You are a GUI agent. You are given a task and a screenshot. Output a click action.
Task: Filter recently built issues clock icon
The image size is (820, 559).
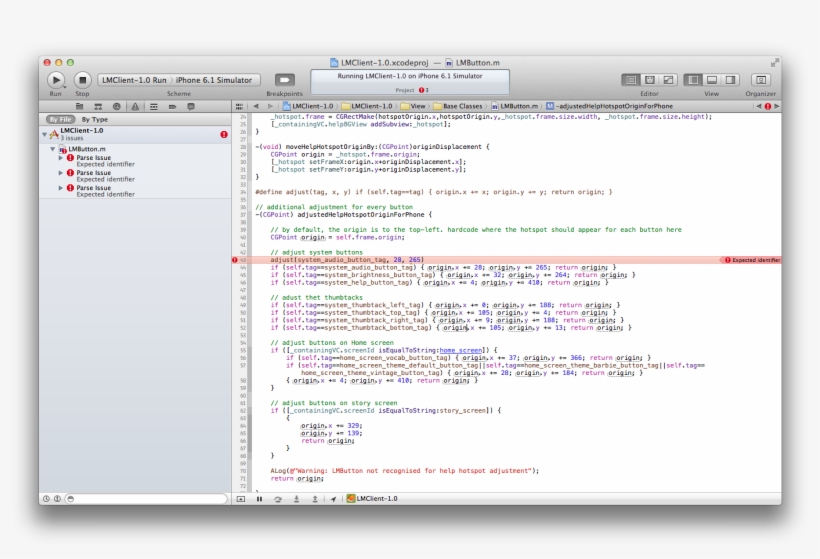click(x=46, y=499)
